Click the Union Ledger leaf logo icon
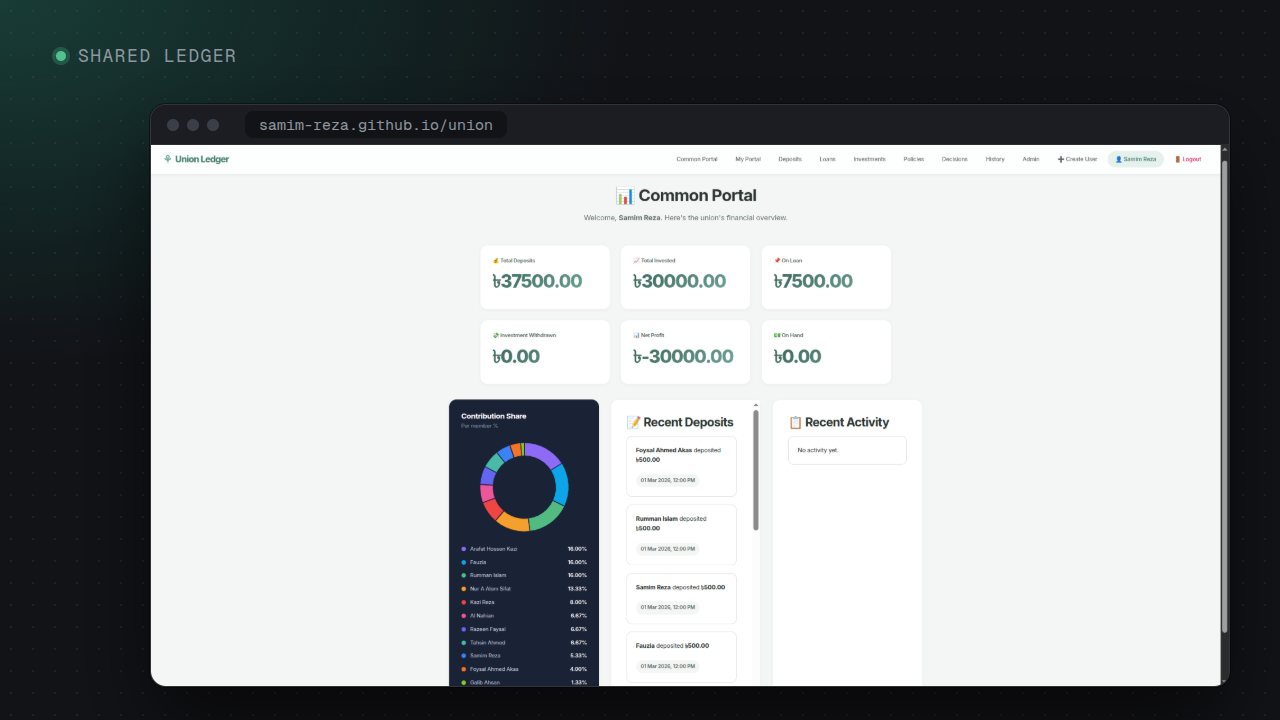1280x720 pixels. pos(168,159)
